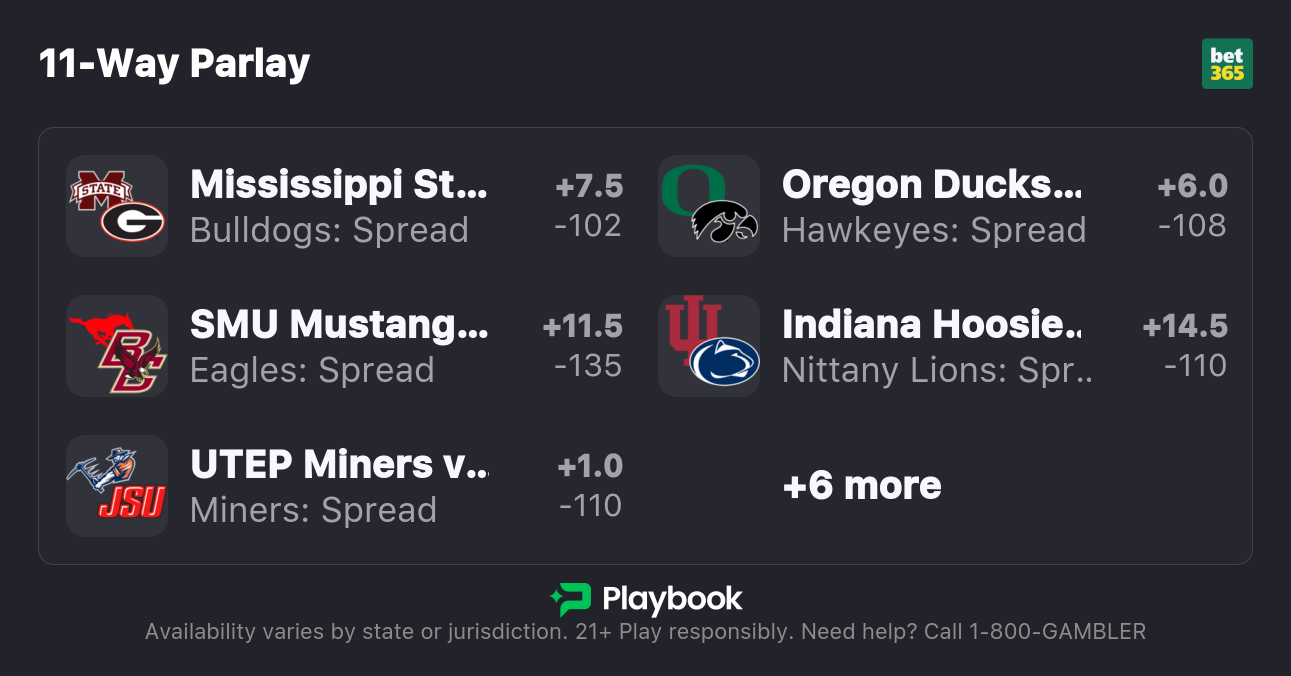Expand the "+6 more" parlay legs
1291x676 pixels.
point(862,486)
